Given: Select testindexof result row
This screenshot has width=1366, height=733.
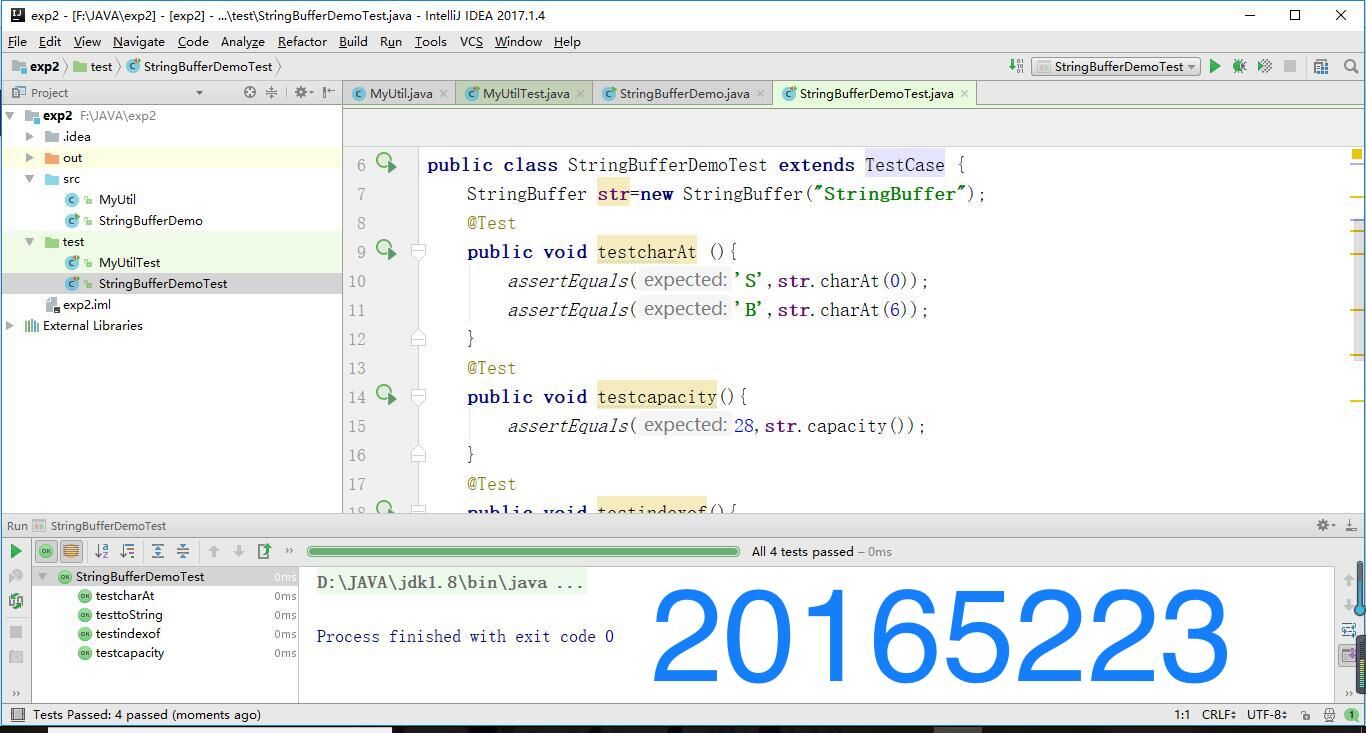Looking at the screenshot, I should click(x=165, y=634).
